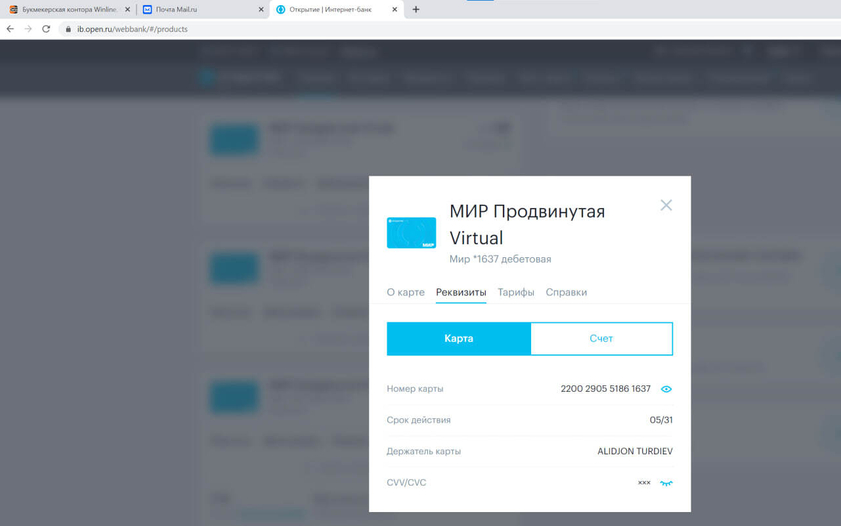Switch to the Счет segment button
Screen dimensions: 841x526
tap(601, 338)
